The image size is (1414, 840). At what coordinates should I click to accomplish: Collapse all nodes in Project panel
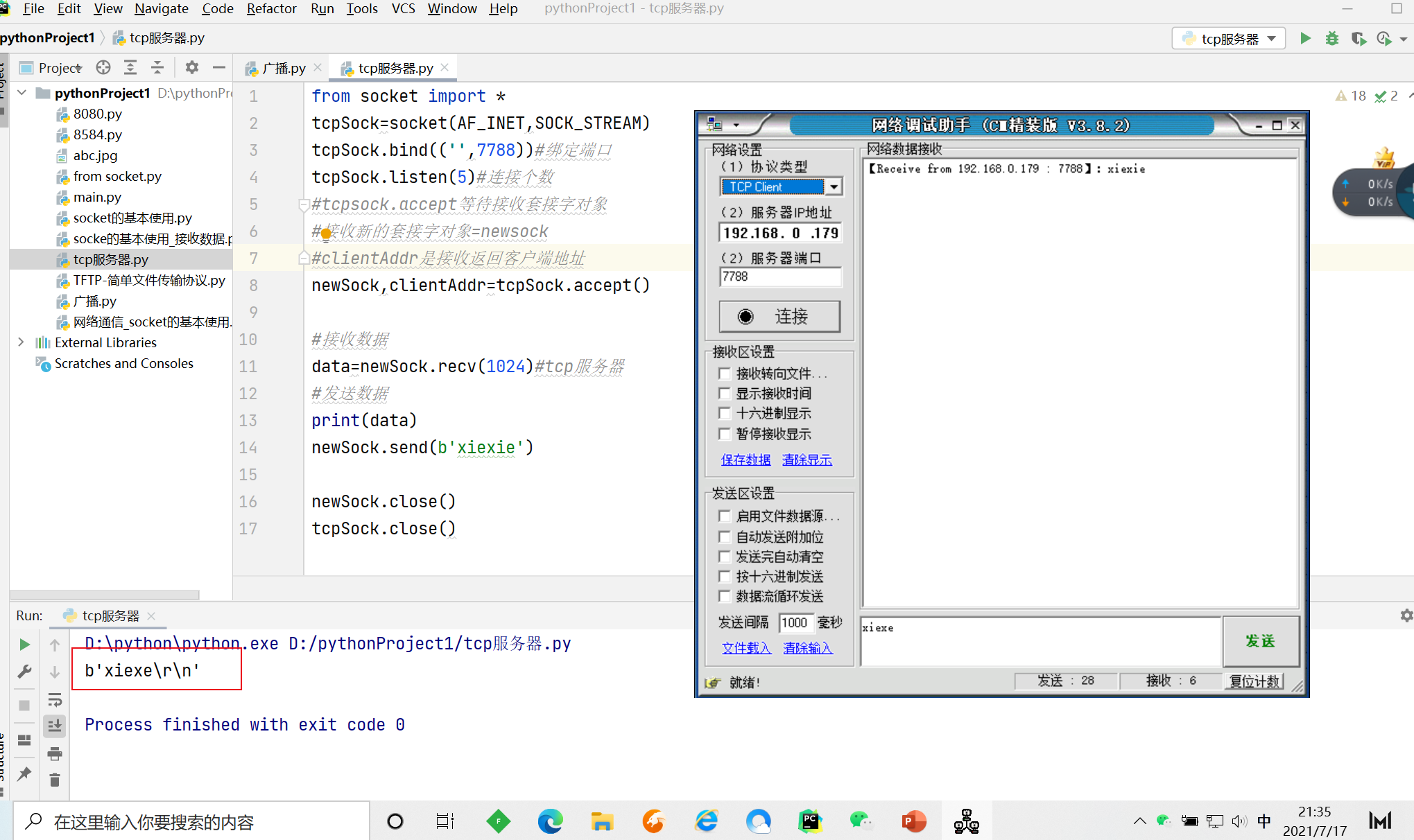click(x=157, y=67)
